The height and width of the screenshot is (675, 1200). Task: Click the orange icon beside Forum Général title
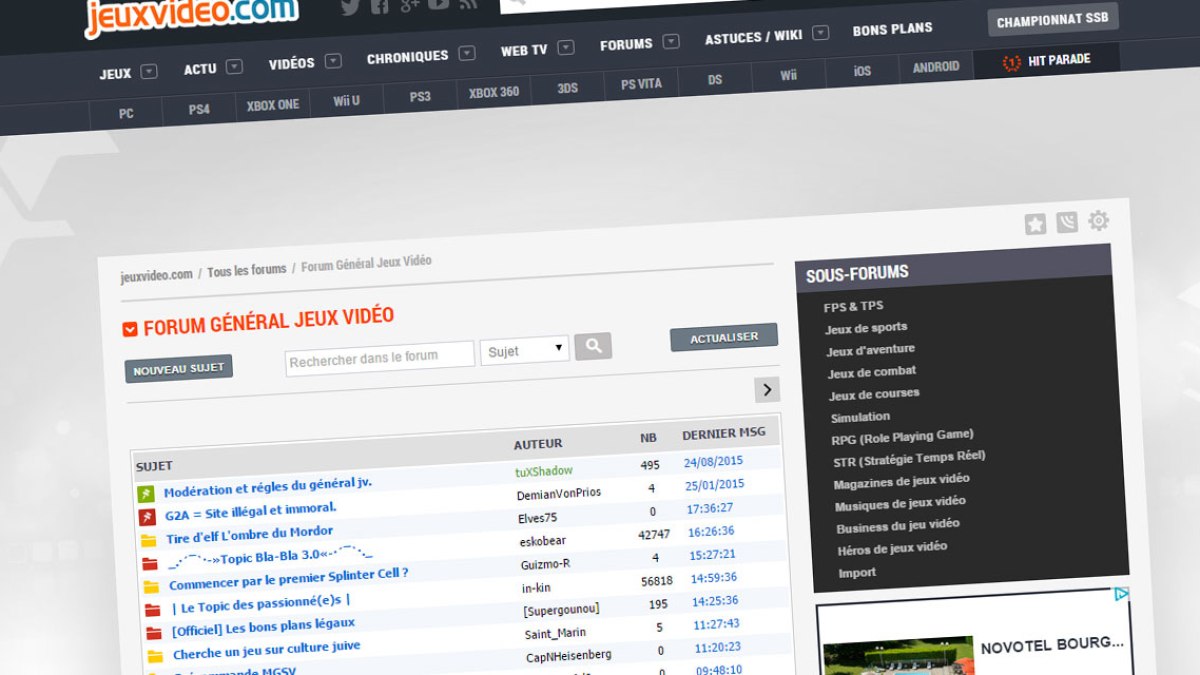(x=129, y=329)
